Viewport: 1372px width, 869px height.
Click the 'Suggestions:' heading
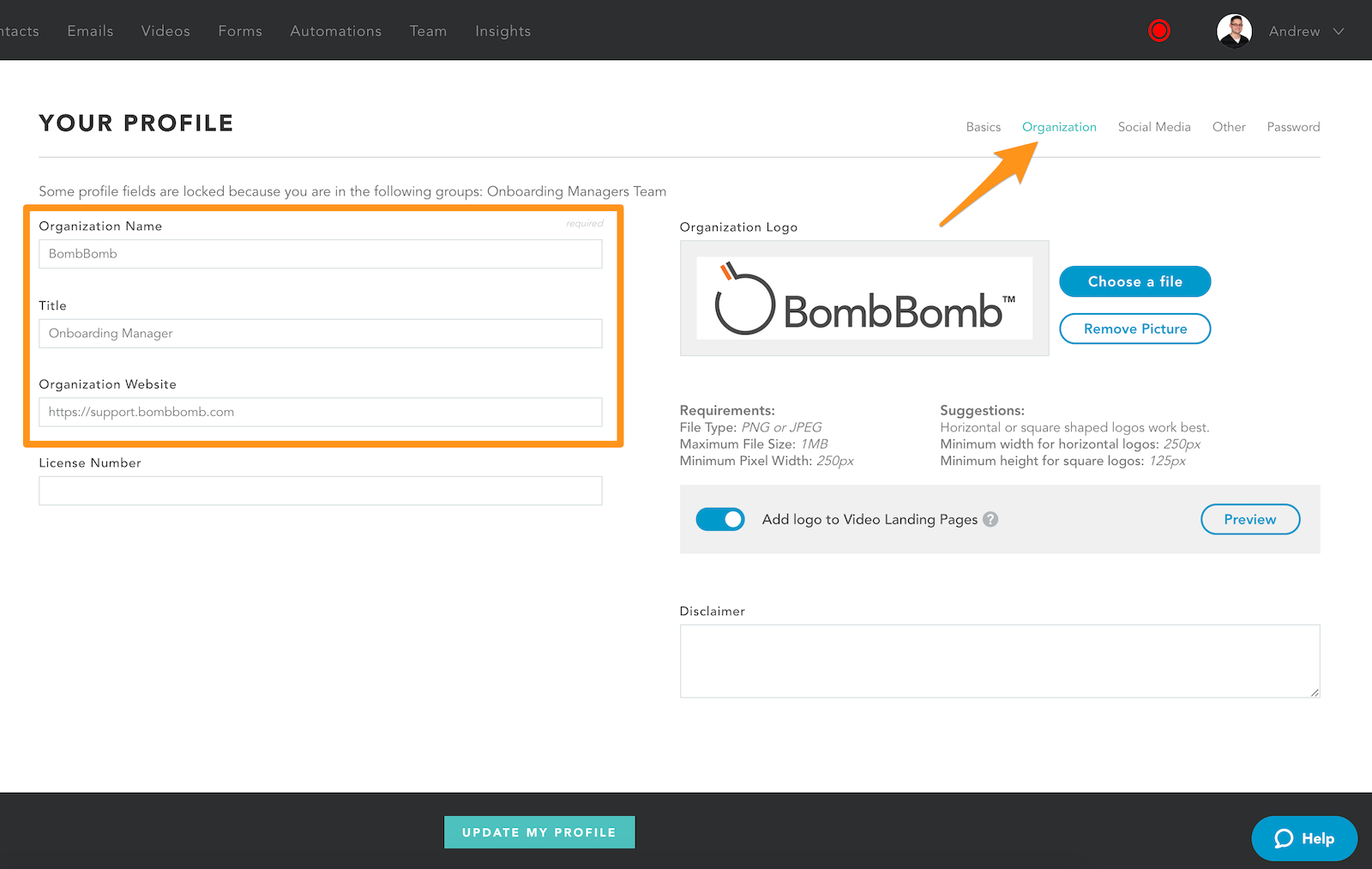tap(982, 411)
